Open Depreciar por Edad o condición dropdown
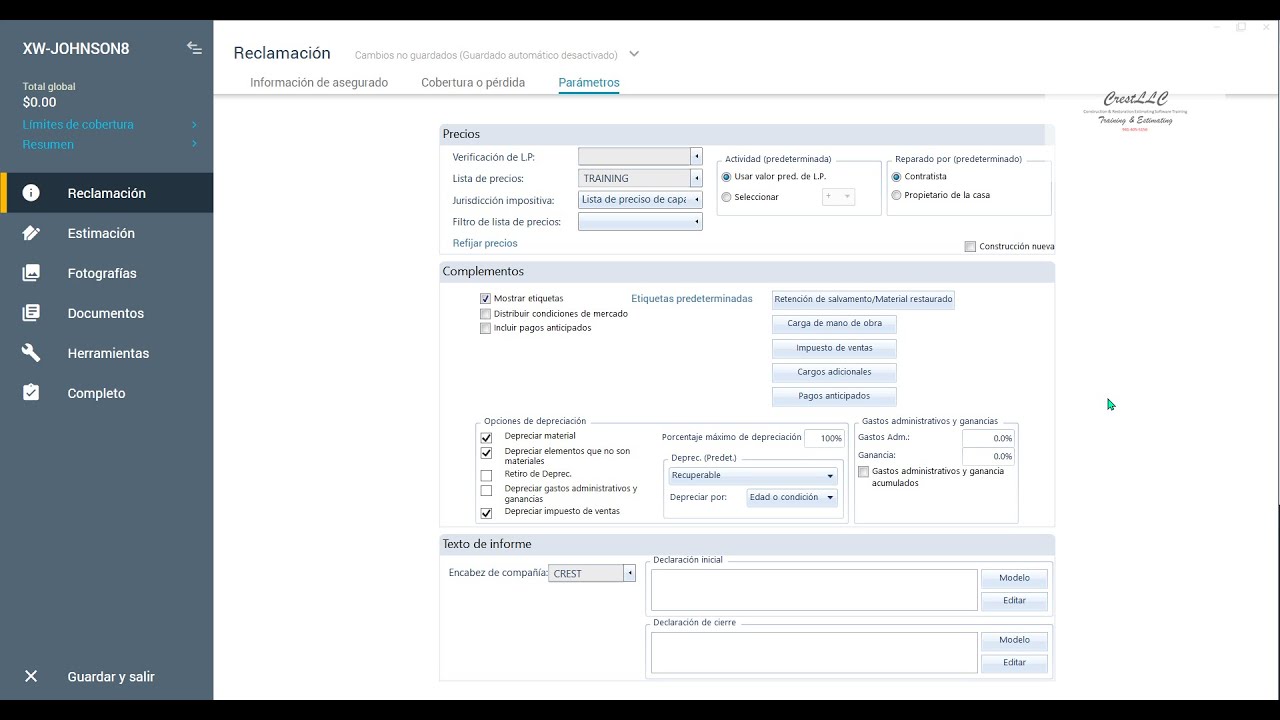Screen dimensions: 1280x720 click(792, 497)
